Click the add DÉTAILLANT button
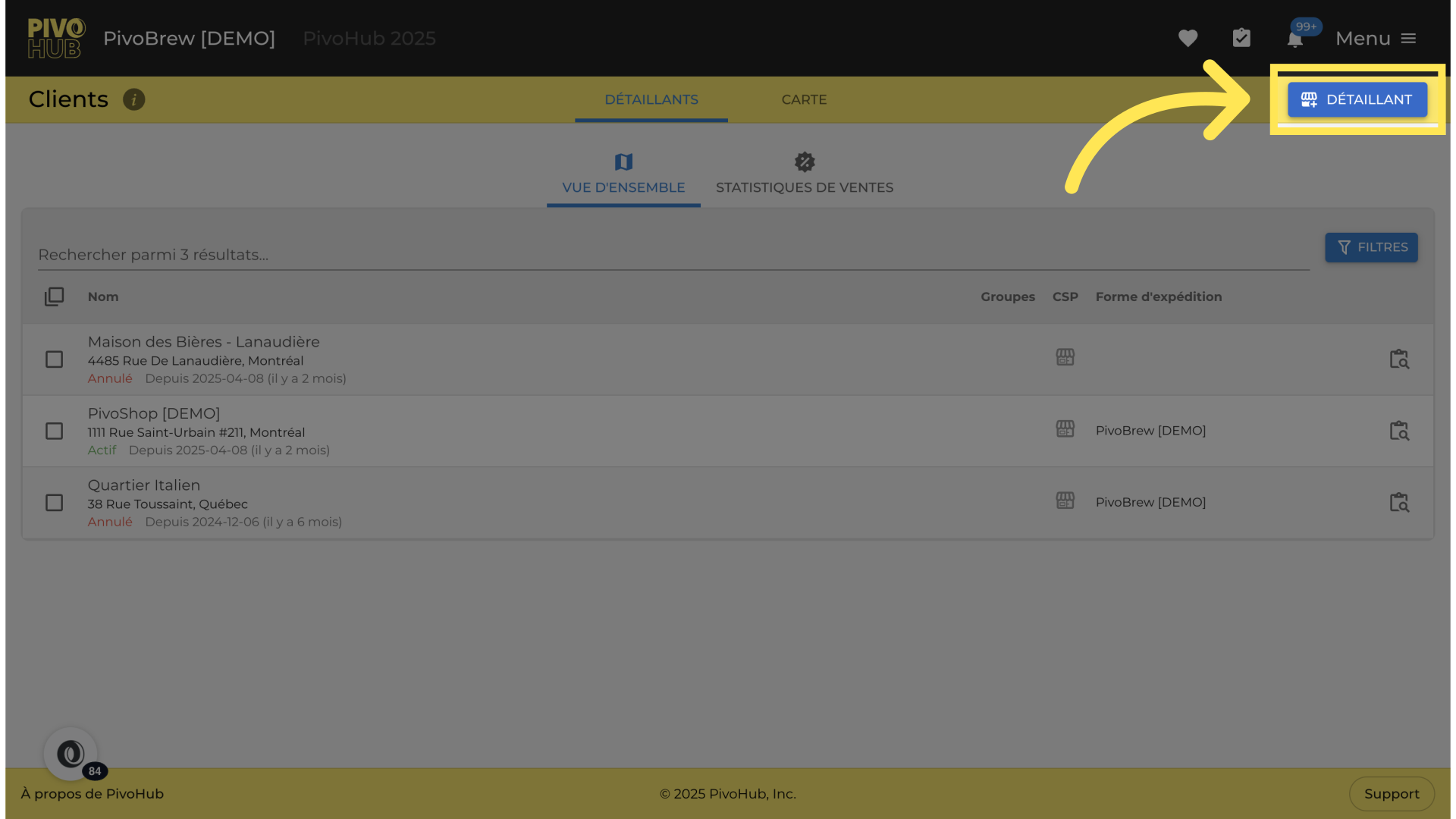The height and width of the screenshot is (819, 1456). pyautogui.click(x=1357, y=99)
